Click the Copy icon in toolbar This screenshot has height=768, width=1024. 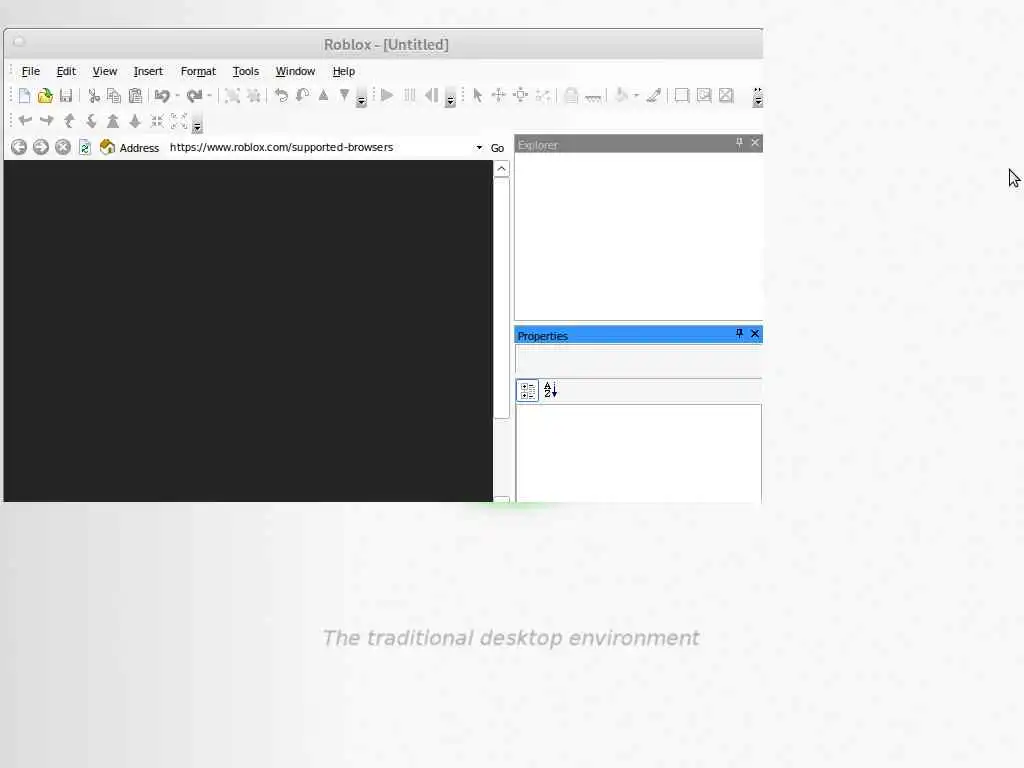click(x=114, y=96)
